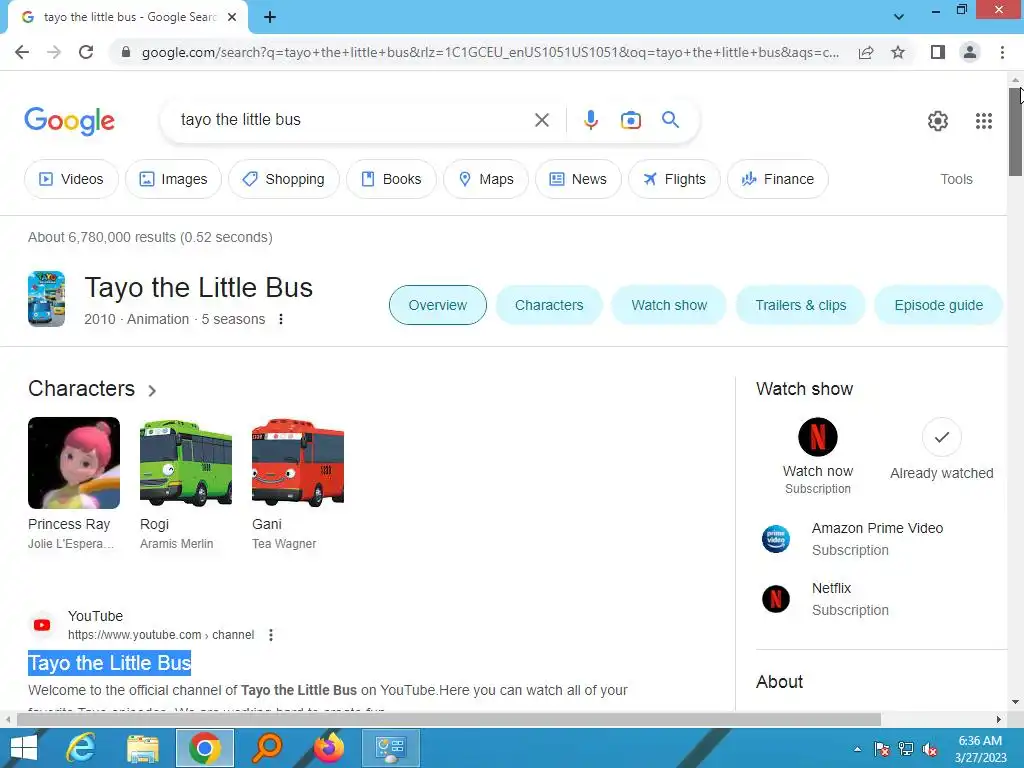1024x768 pixels.
Task: Launch Firefox from taskbar
Action: [328, 748]
